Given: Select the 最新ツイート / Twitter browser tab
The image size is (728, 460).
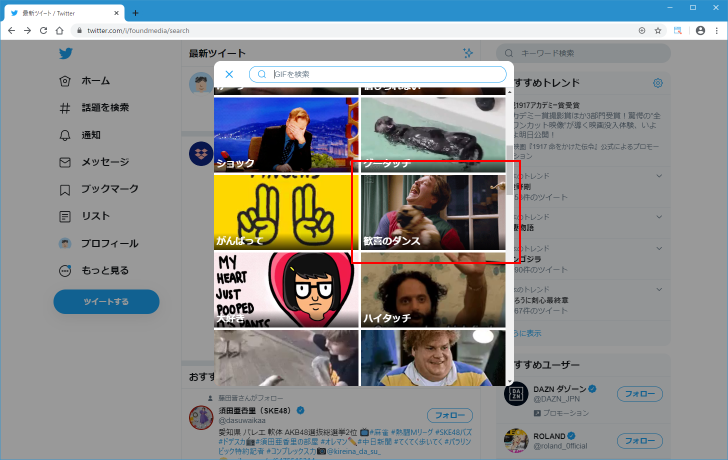Looking at the screenshot, I should (65, 13).
